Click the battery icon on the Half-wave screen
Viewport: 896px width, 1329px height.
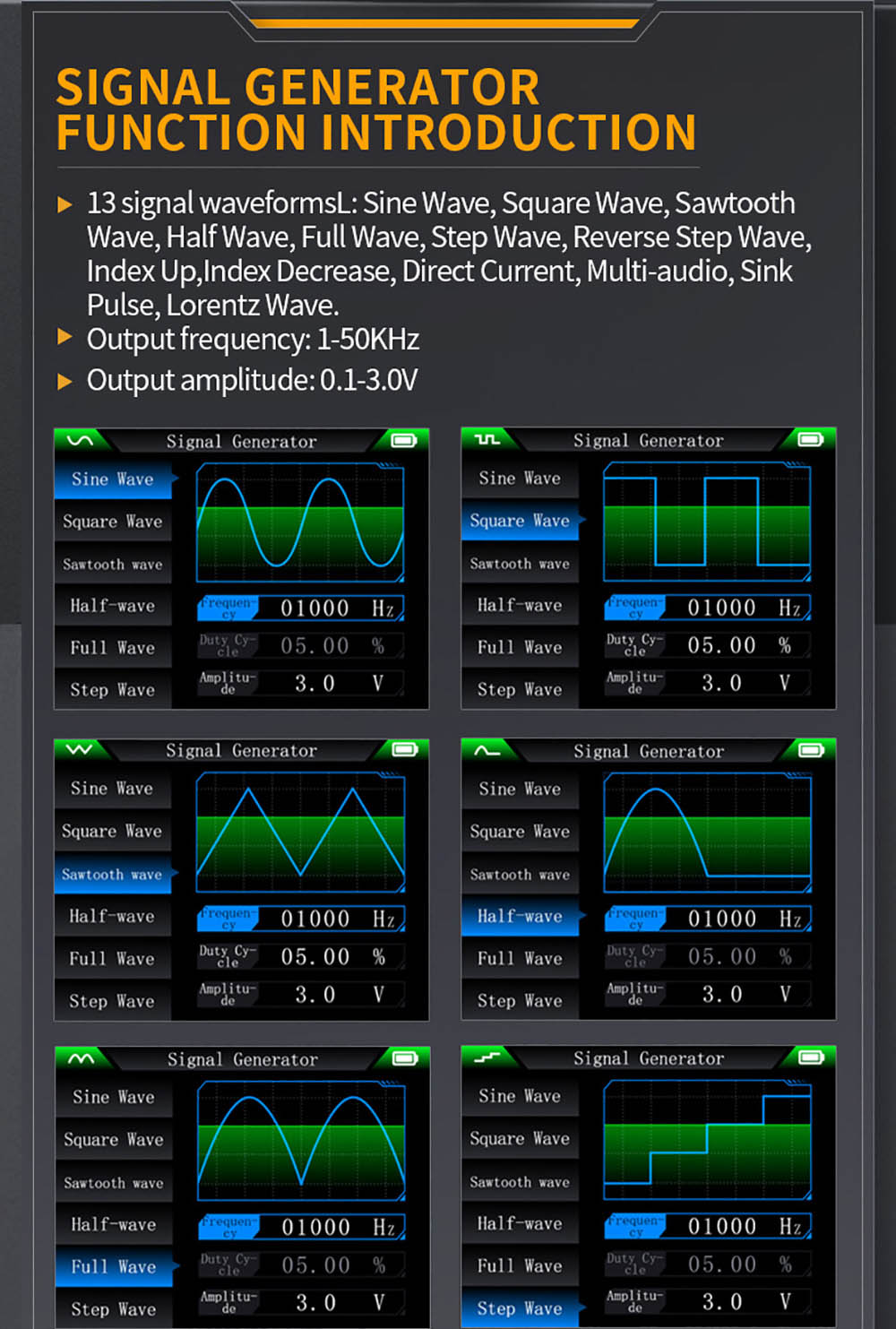tap(810, 750)
